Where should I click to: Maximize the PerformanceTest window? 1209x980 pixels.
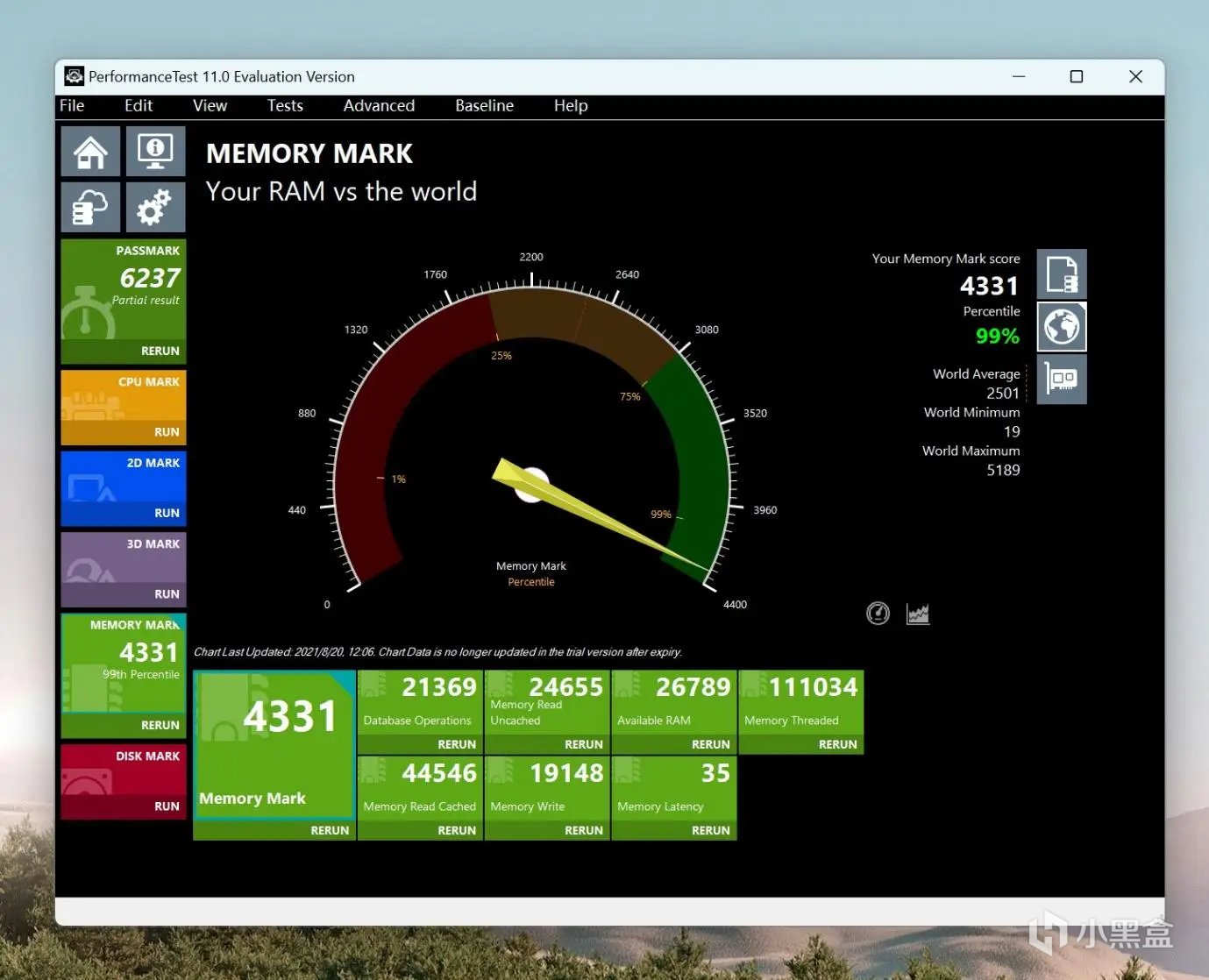pyautogui.click(x=1077, y=77)
